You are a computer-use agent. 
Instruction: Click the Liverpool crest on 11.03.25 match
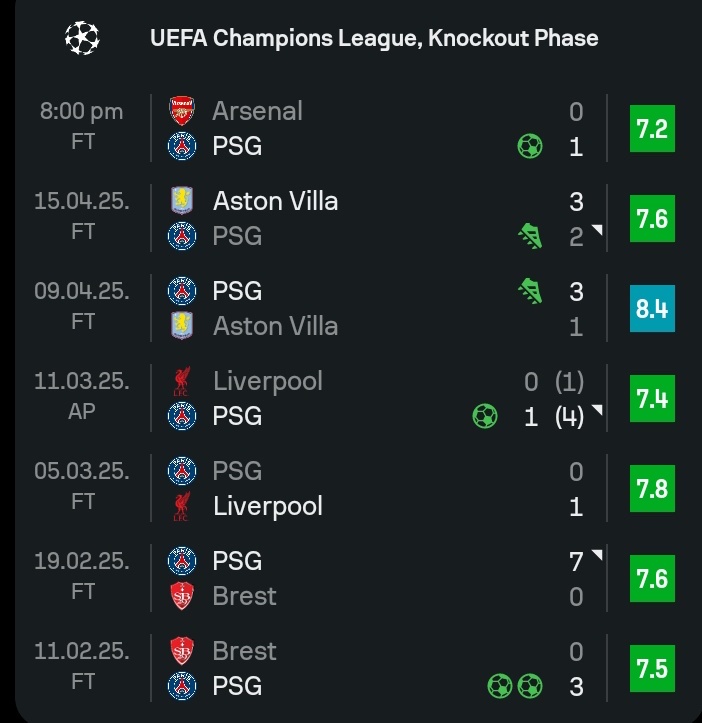coord(182,381)
